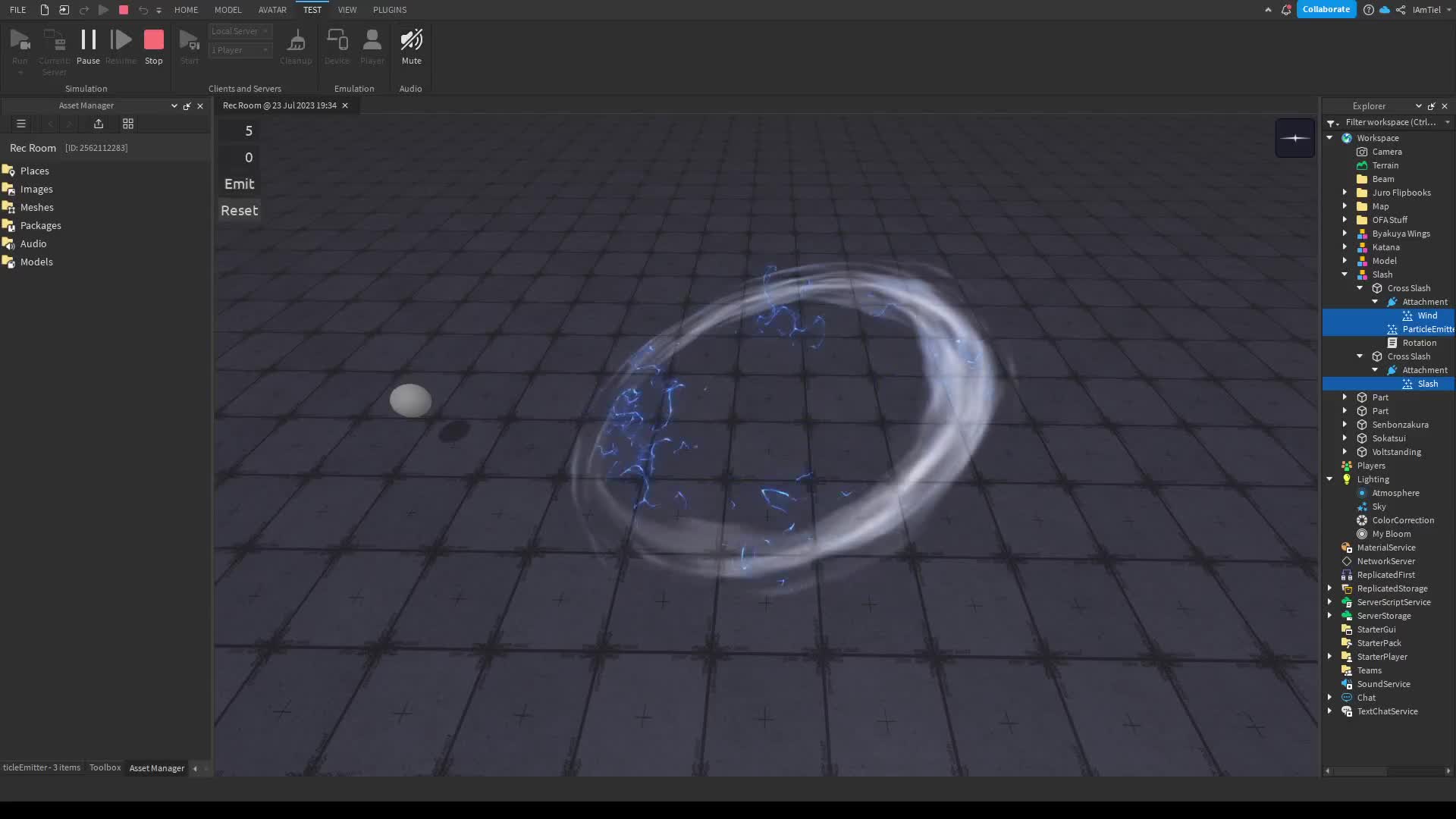Click the Collaborate button
This screenshot has width=1456, height=819.
click(x=1326, y=10)
